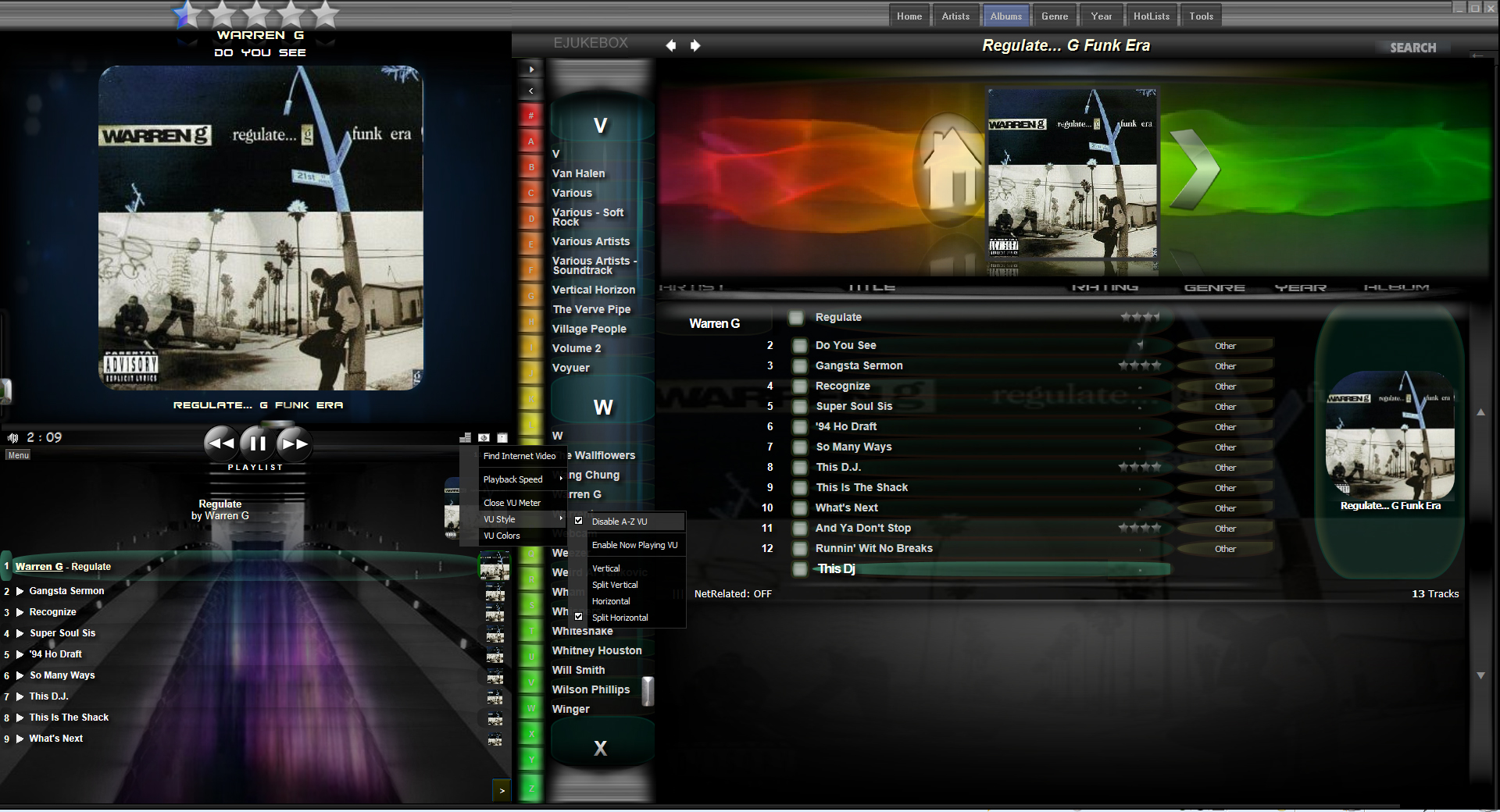Jump to section header X in artist list
The image size is (1500, 812).
600,748
